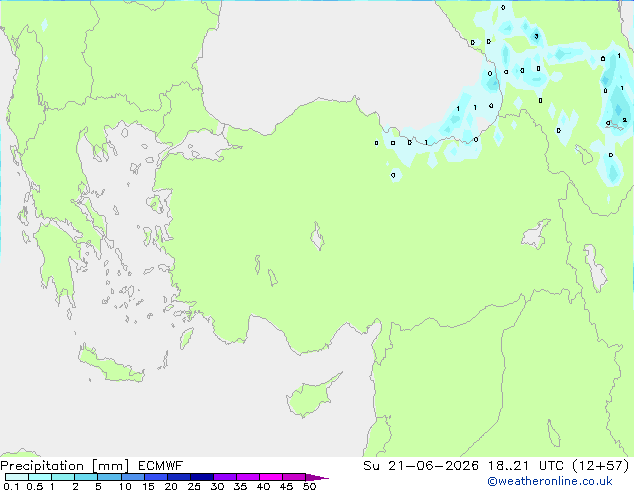
Task: Click the medium blue 10–15 mm legend swatch
Action: click(x=133, y=477)
